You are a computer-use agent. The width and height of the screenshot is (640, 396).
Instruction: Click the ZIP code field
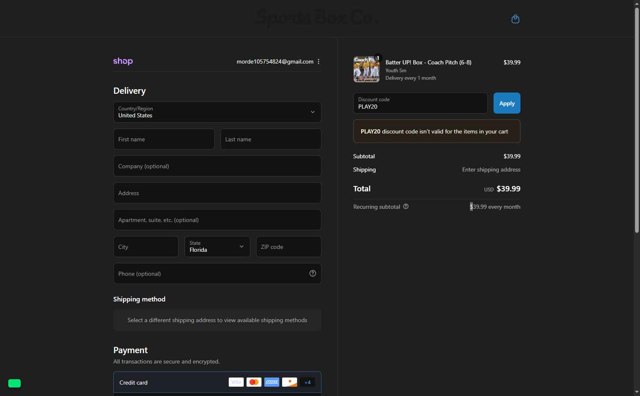click(289, 247)
